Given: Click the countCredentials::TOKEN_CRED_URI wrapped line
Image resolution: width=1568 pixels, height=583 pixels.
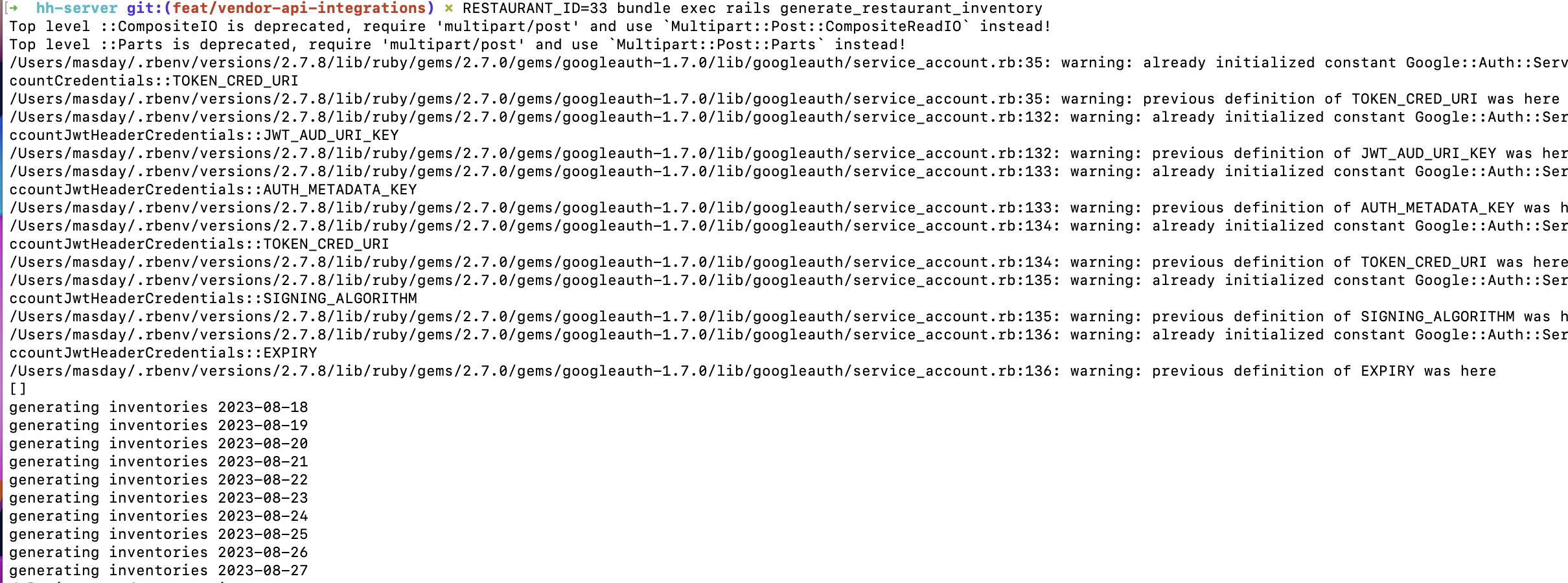Looking at the screenshot, I should [x=154, y=81].
